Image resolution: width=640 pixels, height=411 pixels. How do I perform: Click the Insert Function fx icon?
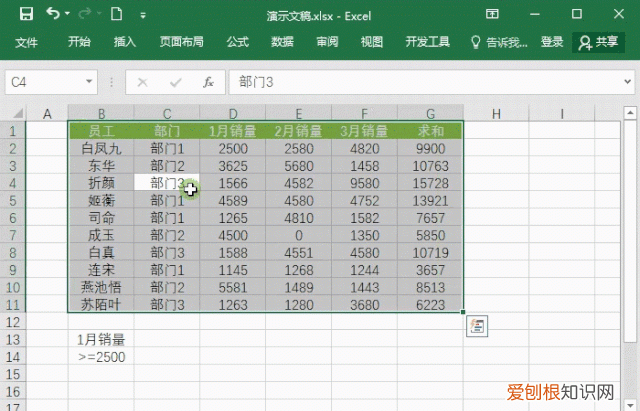point(208,82)
